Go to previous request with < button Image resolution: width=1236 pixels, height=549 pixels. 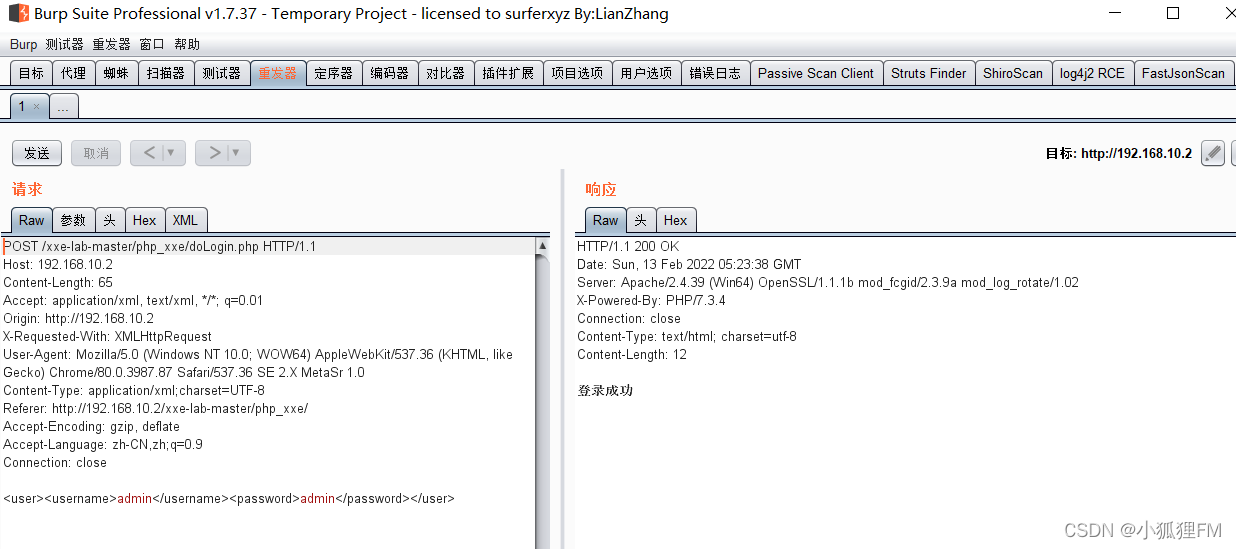(150, 153)
